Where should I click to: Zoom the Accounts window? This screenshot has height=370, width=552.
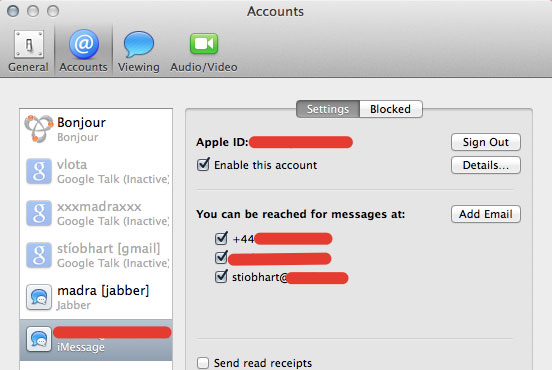(53, 11)
